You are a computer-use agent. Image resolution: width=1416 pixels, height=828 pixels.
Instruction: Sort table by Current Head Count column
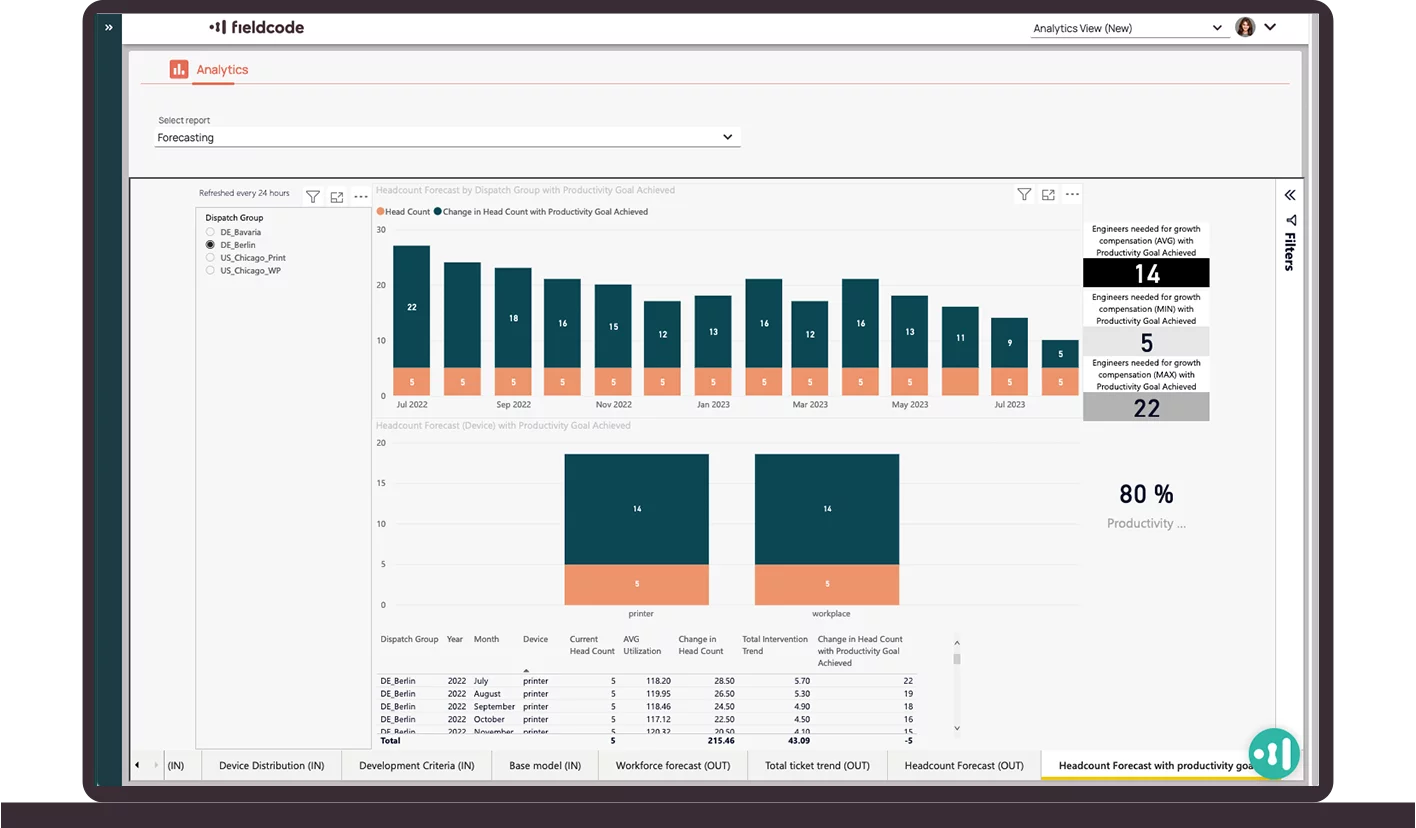pyautogui.click(x=592, y=645)
